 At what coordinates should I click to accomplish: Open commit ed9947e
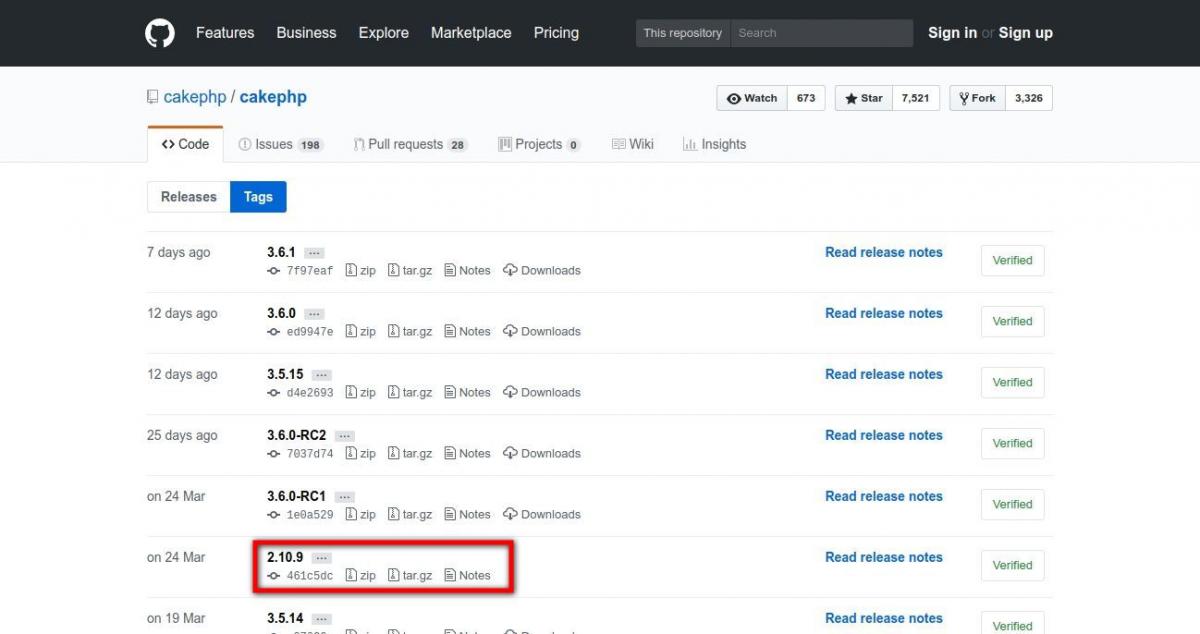pos(301,332)
